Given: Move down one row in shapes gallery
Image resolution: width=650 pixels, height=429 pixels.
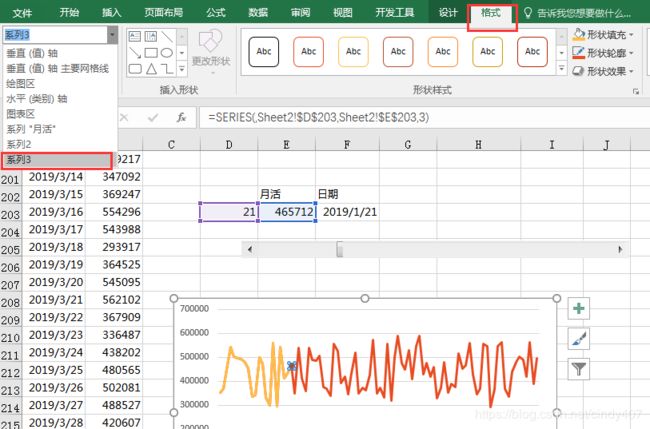Looking at the screenshot, I should click(x=182, y=53).
